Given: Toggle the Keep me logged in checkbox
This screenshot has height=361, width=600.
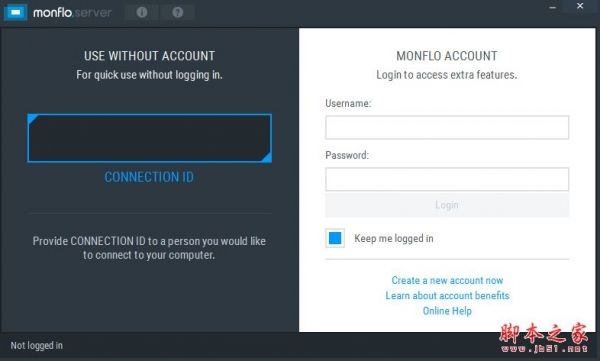Looking at the screenshot, I should (335, 238).
